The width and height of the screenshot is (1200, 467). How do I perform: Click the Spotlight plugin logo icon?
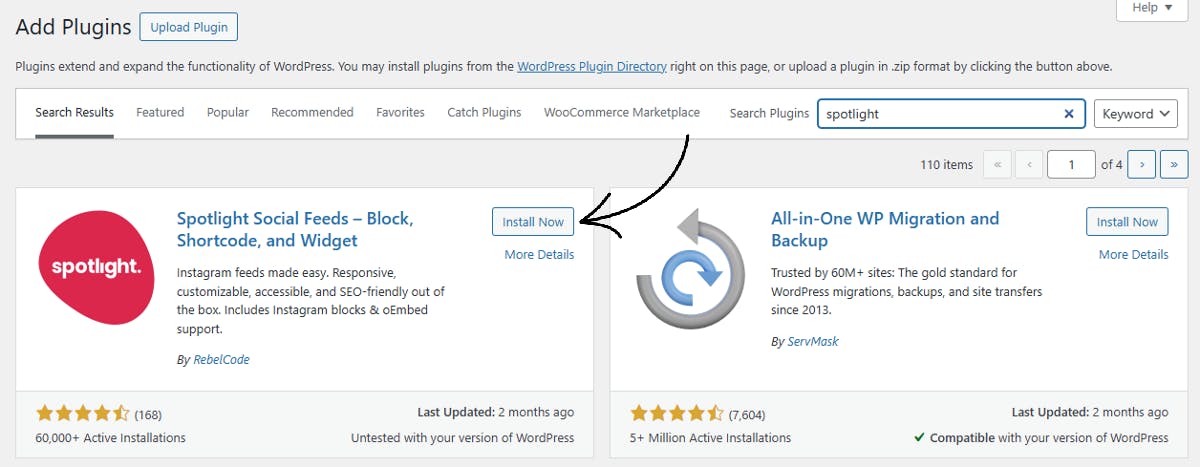(96, 268)
